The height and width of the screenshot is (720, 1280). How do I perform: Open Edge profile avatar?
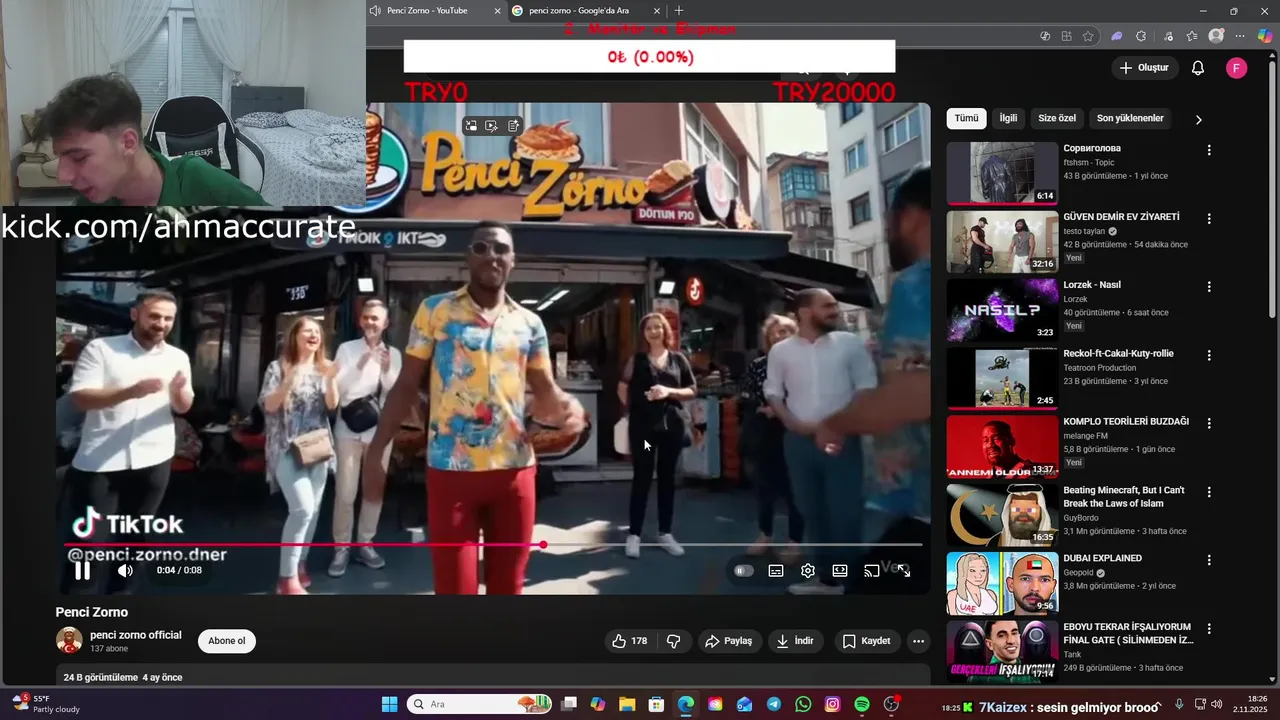click(1216, 36)
